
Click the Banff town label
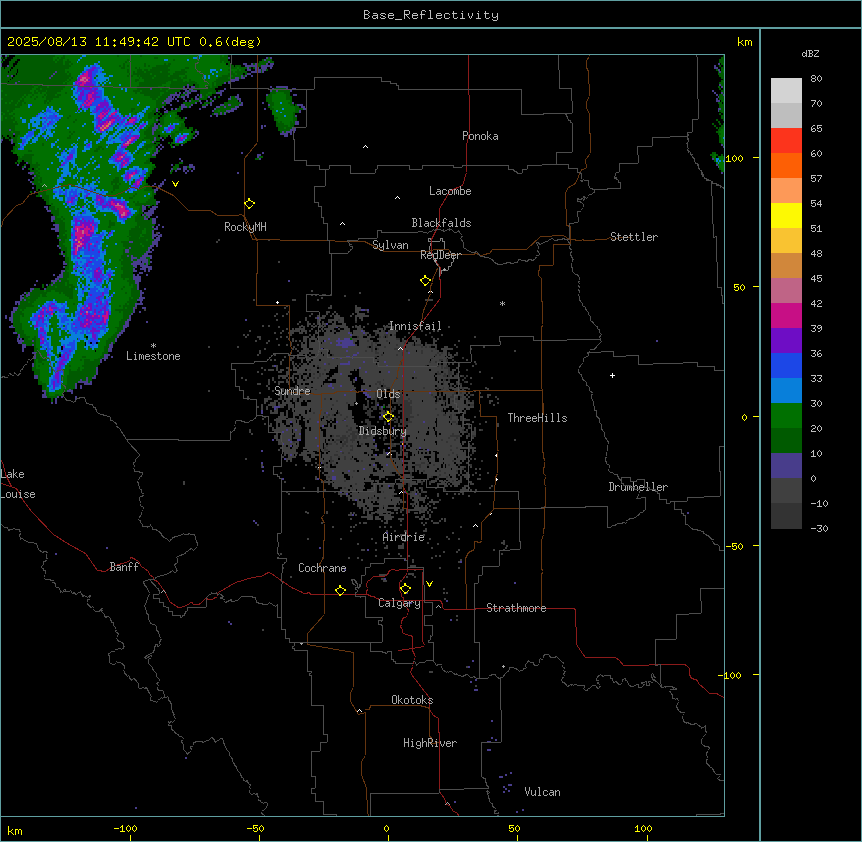click(124, 567)
